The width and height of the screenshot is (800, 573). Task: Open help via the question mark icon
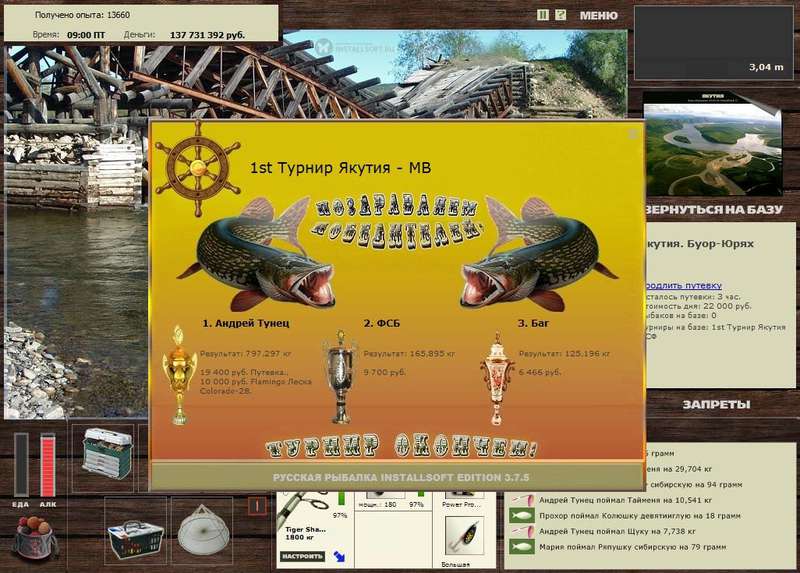coord(560,15)
